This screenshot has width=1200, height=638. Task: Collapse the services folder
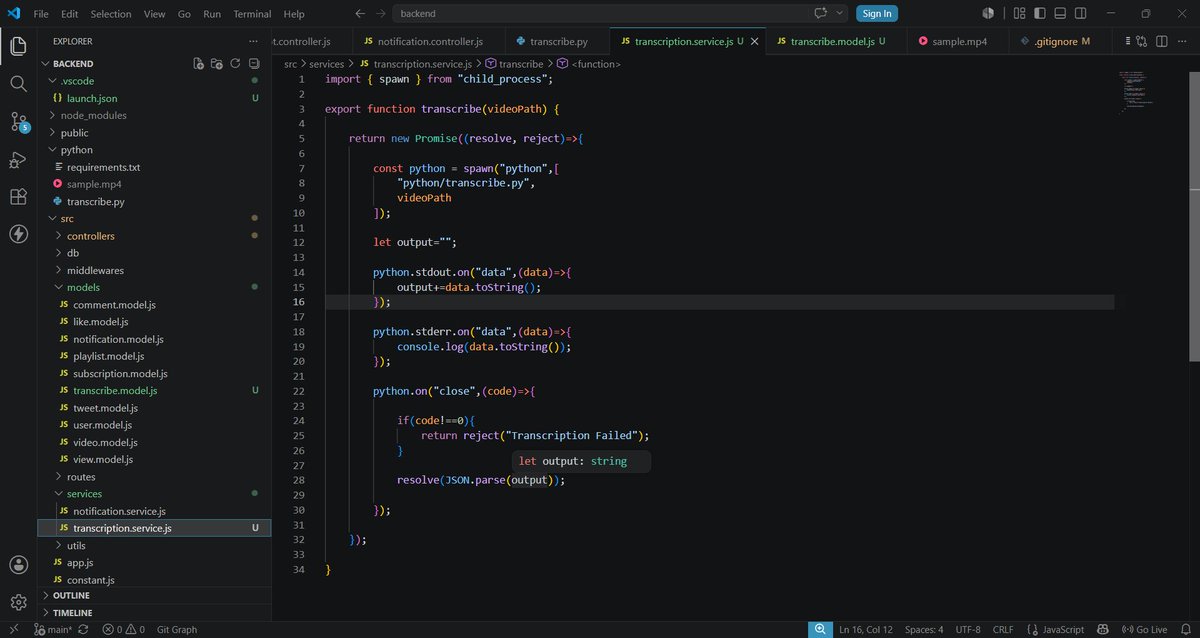(155, 493)
